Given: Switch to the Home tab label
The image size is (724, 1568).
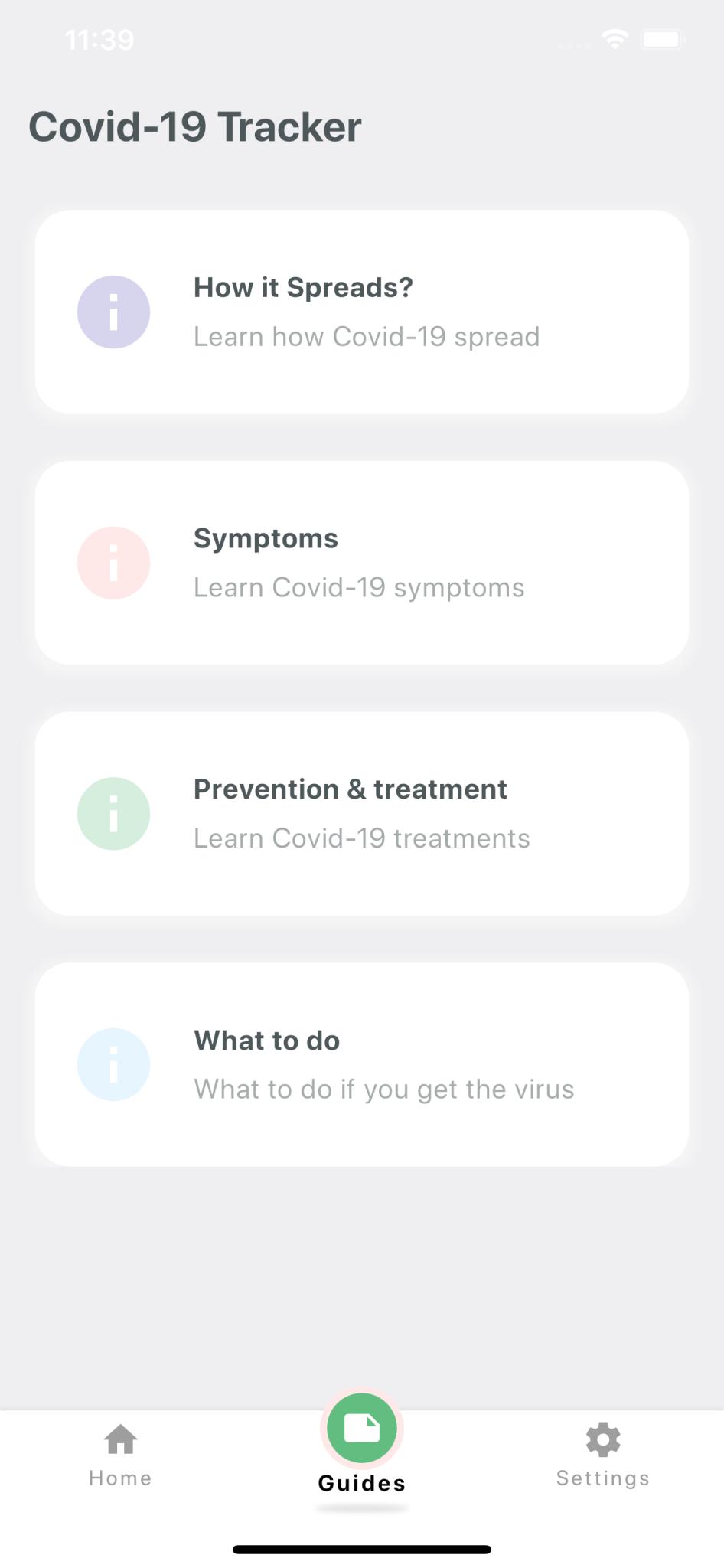Looking at the screenshot, I should point(121,1478).
